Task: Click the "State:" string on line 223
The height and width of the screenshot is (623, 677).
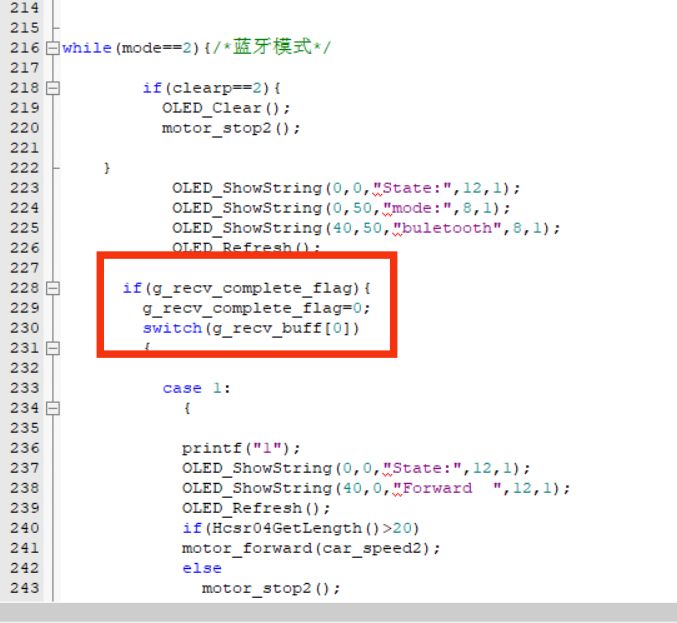Action: (412, 188)
